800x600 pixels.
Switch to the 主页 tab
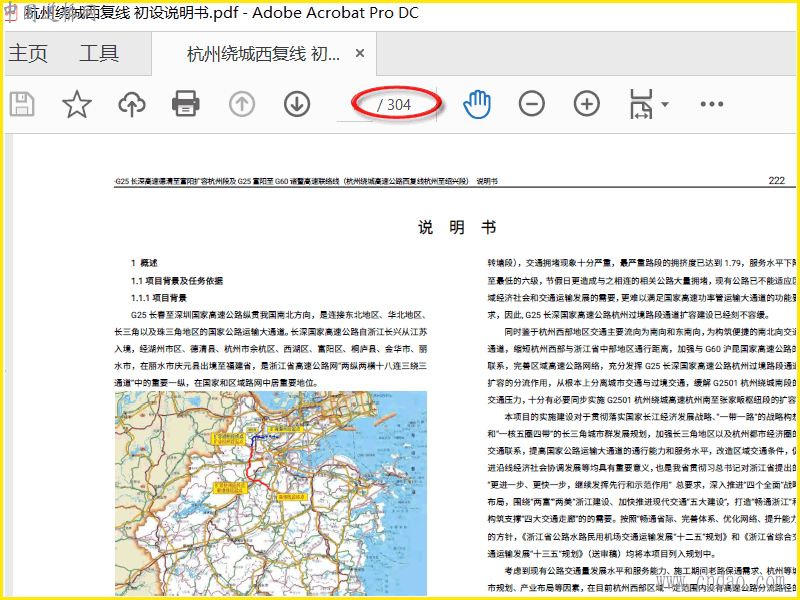tap(28, 54)
